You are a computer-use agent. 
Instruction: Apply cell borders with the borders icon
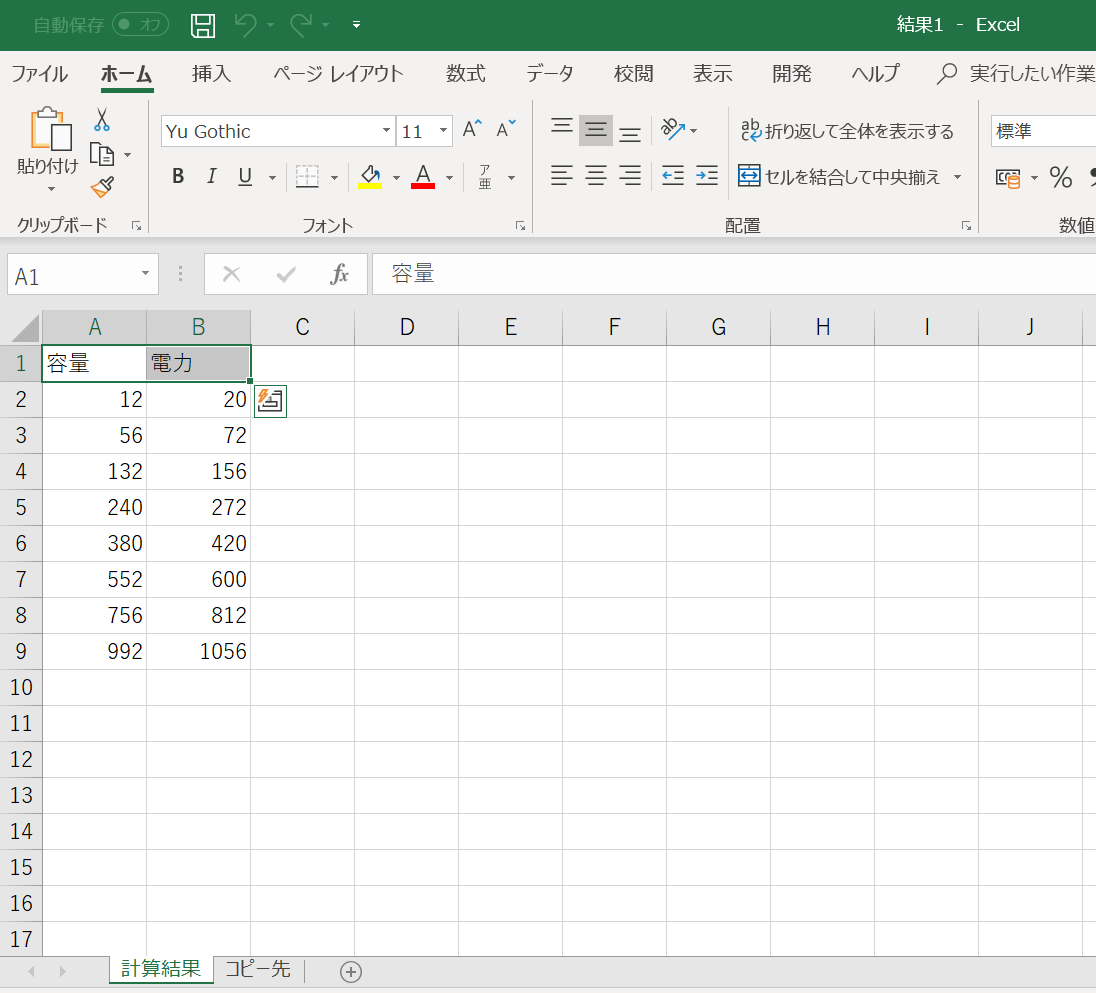[307, 177]
